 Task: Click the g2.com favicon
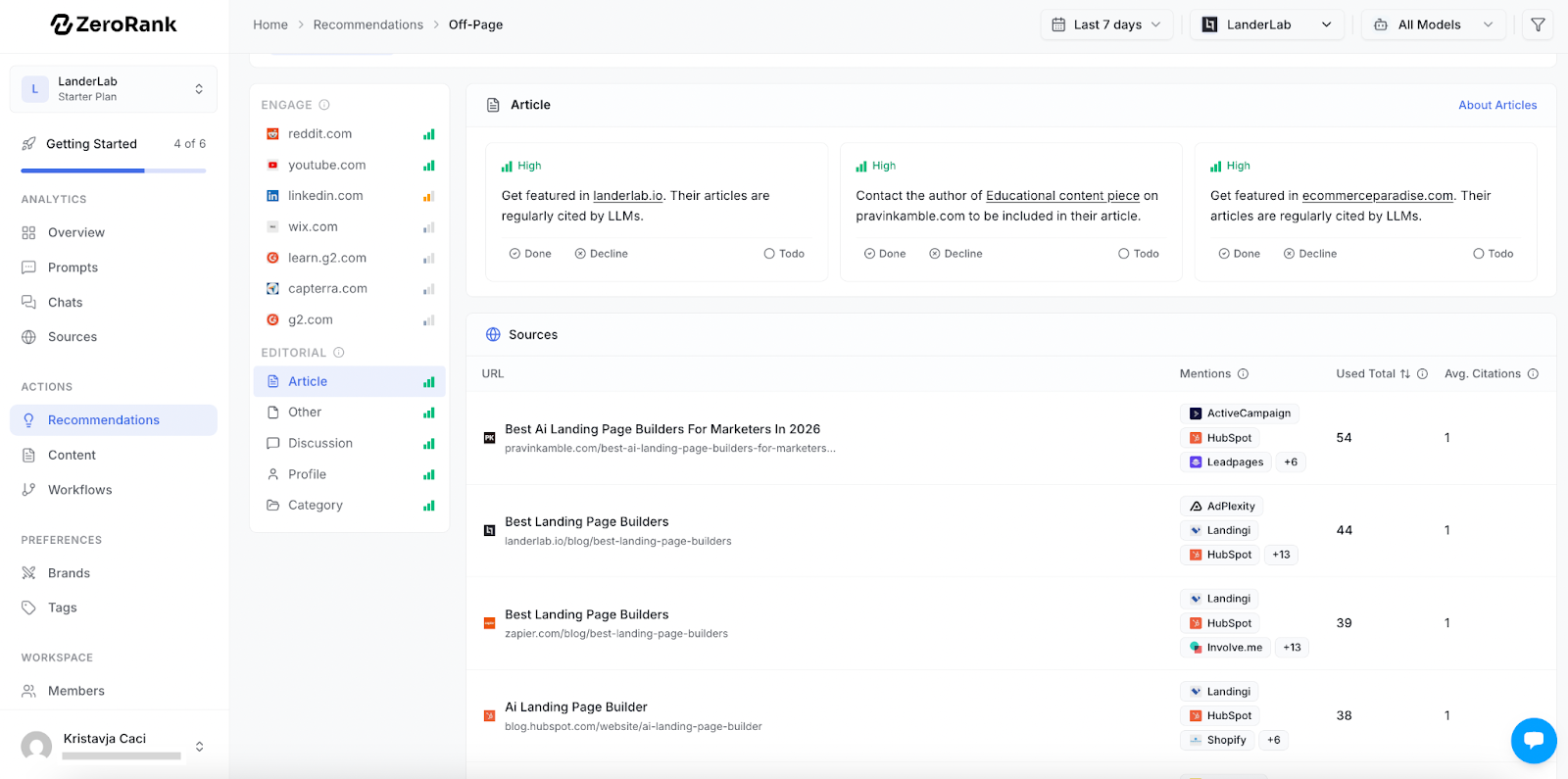(272, 320)
